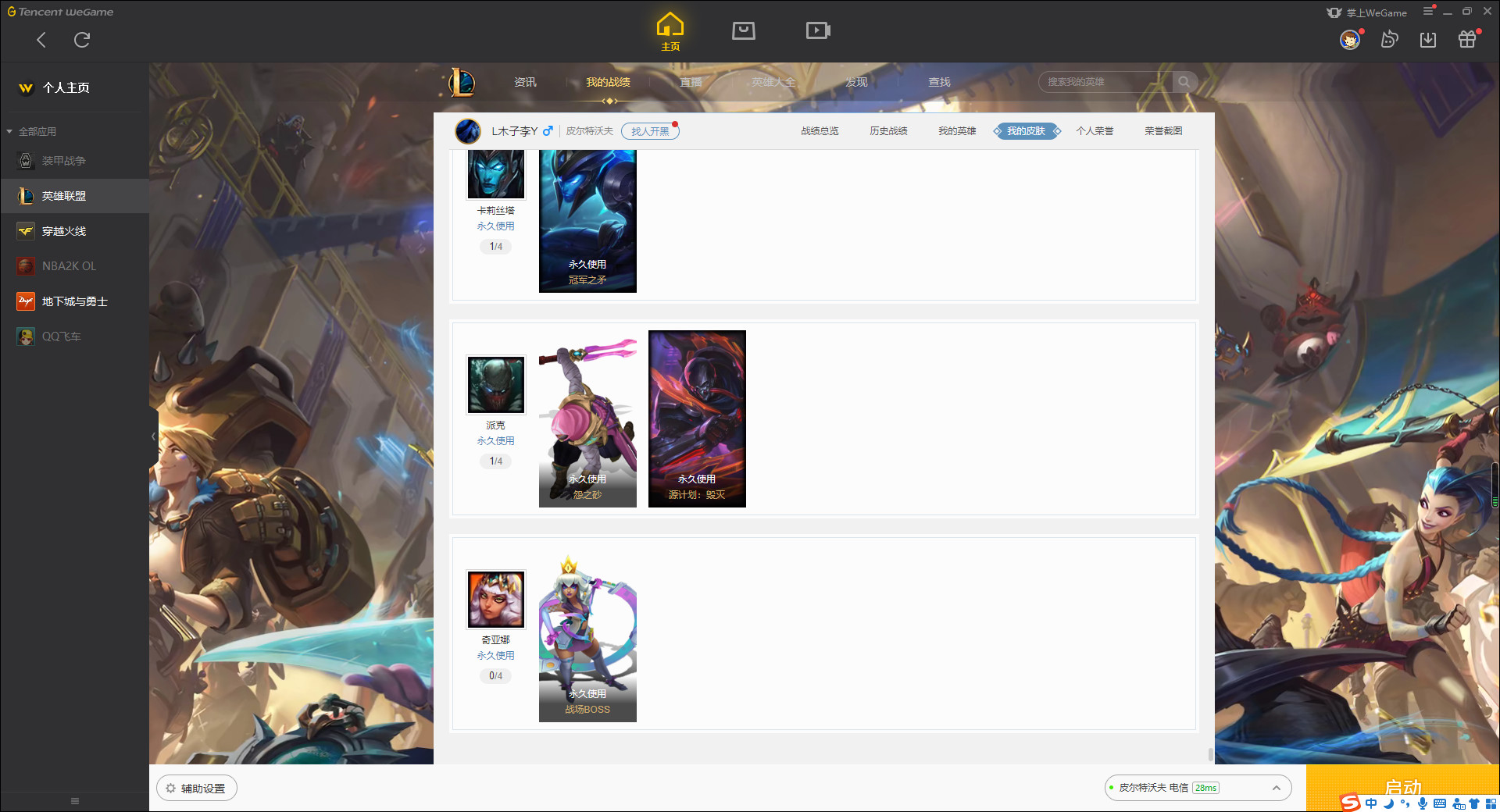1500x812 pixels.
Task: Open the 查找 tab
Action: coord(939,82)
